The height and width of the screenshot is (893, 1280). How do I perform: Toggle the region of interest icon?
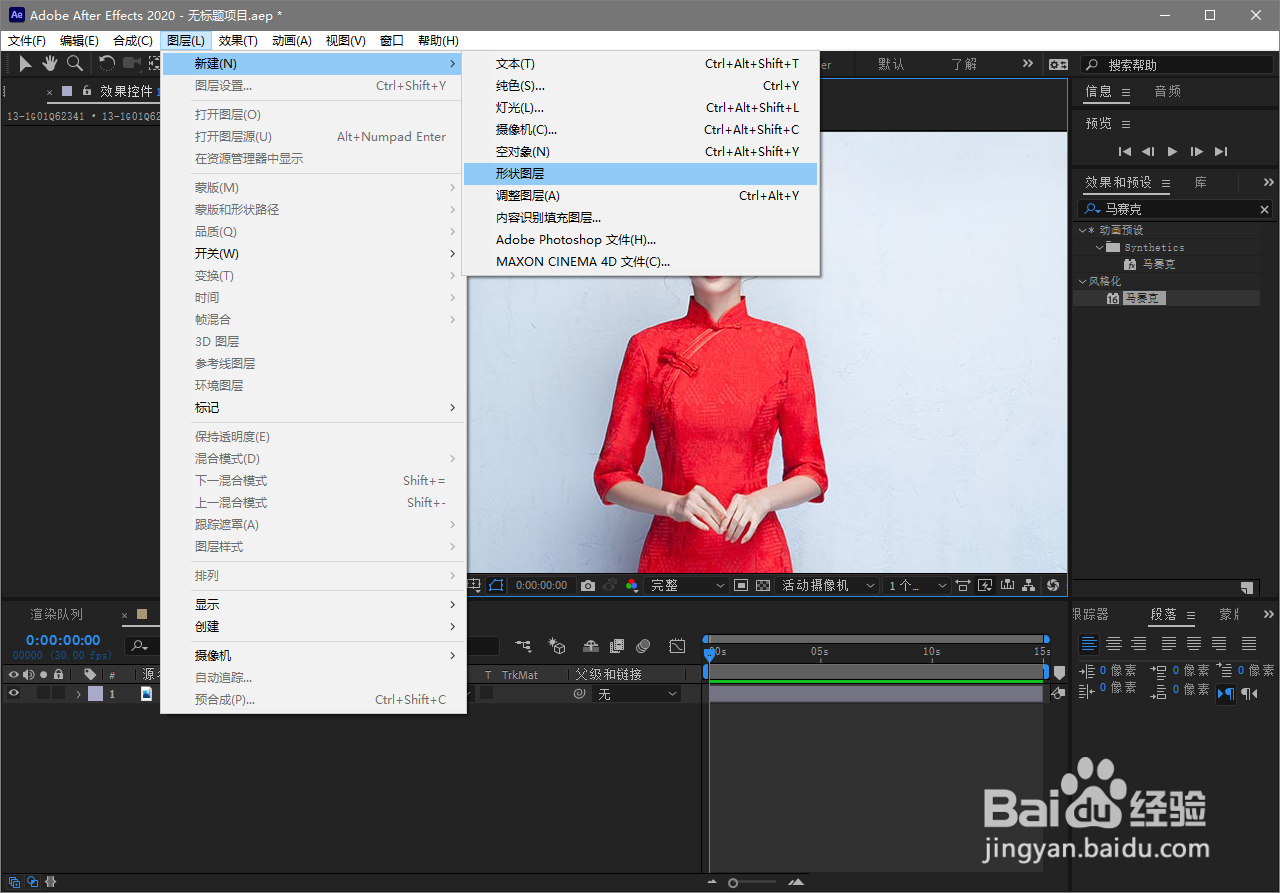pyautogui.click(x=741, y=586)
